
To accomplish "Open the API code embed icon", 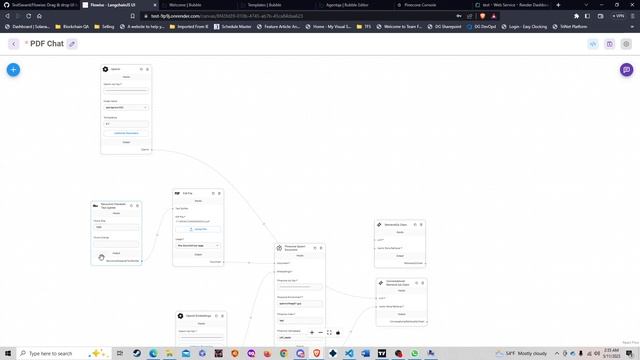I will pyautogui.click(x=593, y=44).
